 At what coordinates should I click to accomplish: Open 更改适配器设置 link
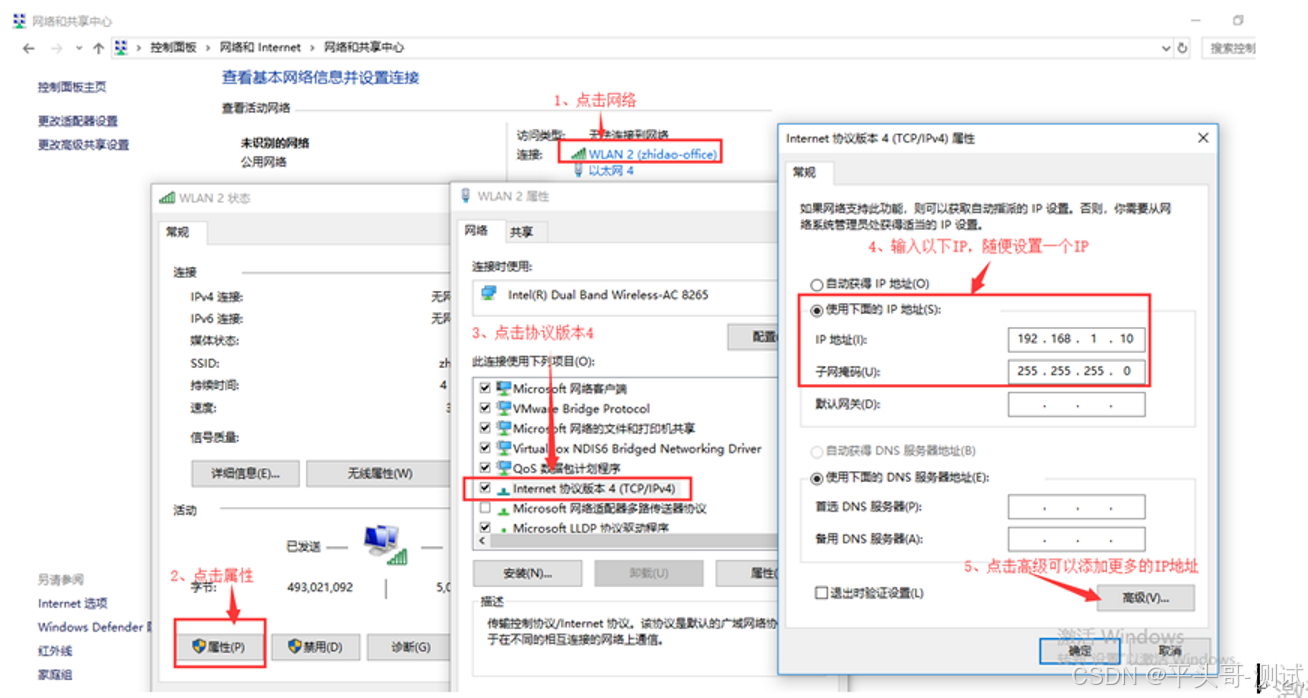pyautogui.click(x=78, y=121)
